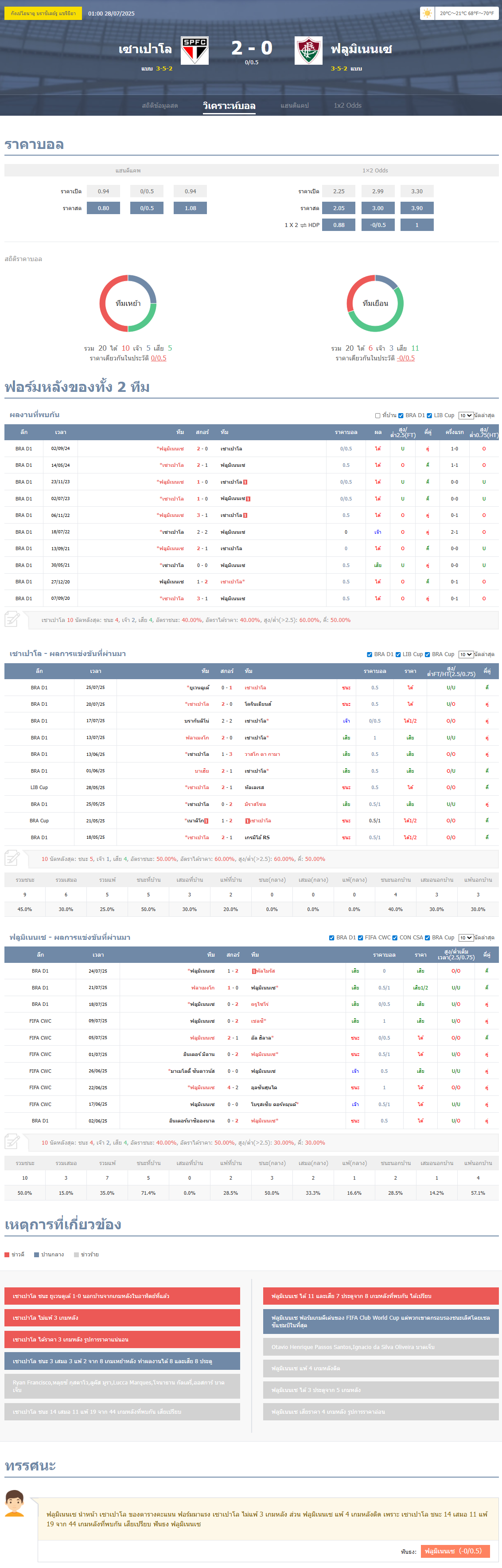Click the 45.0% win rate cell
The image size is (502, 1568).
click(24, 909)
